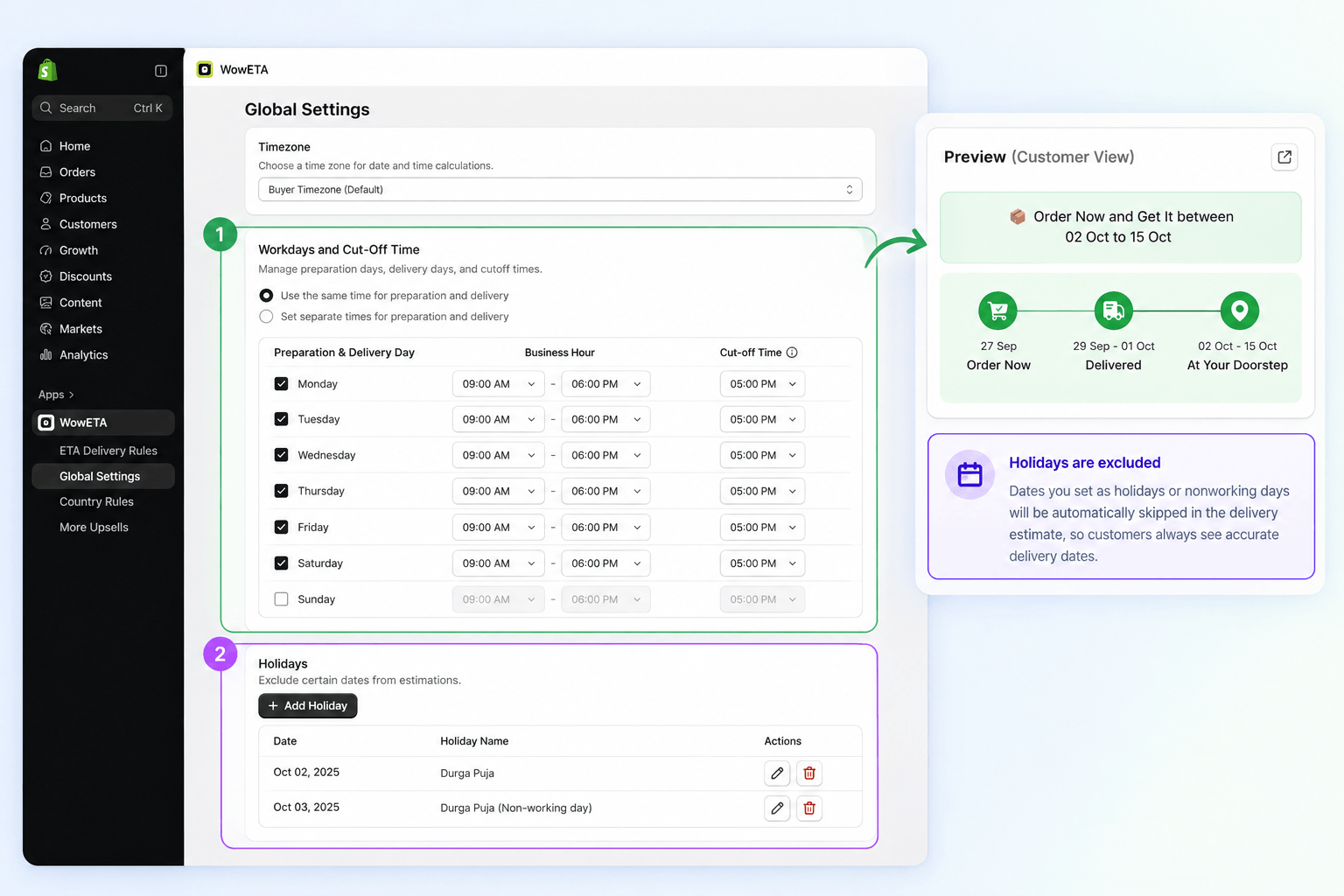
Task: Click the package emoji in preview banner
Action: coord(1018,216)
